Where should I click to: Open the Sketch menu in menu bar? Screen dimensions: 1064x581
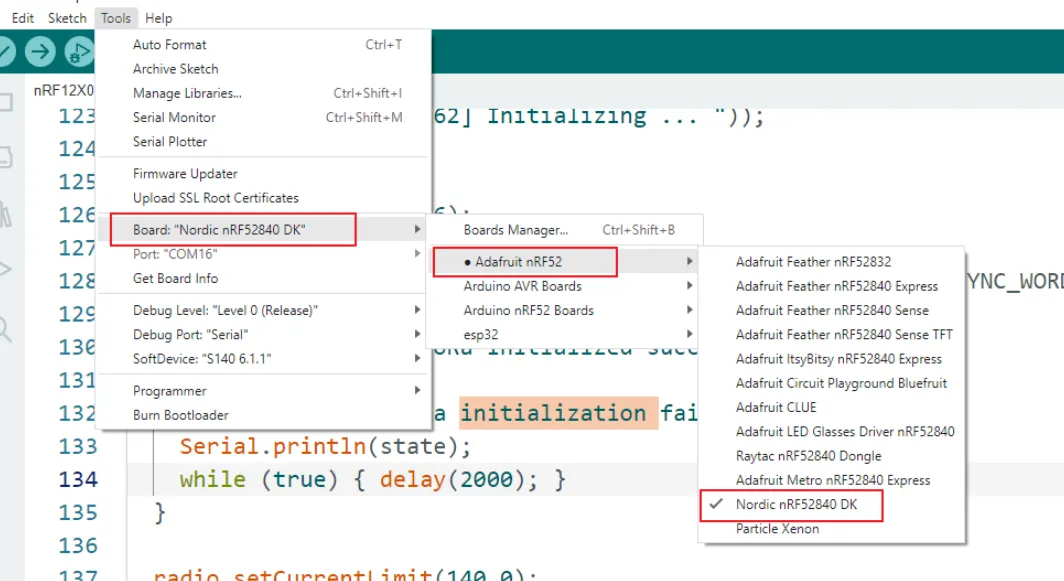(x=67, y=18)
